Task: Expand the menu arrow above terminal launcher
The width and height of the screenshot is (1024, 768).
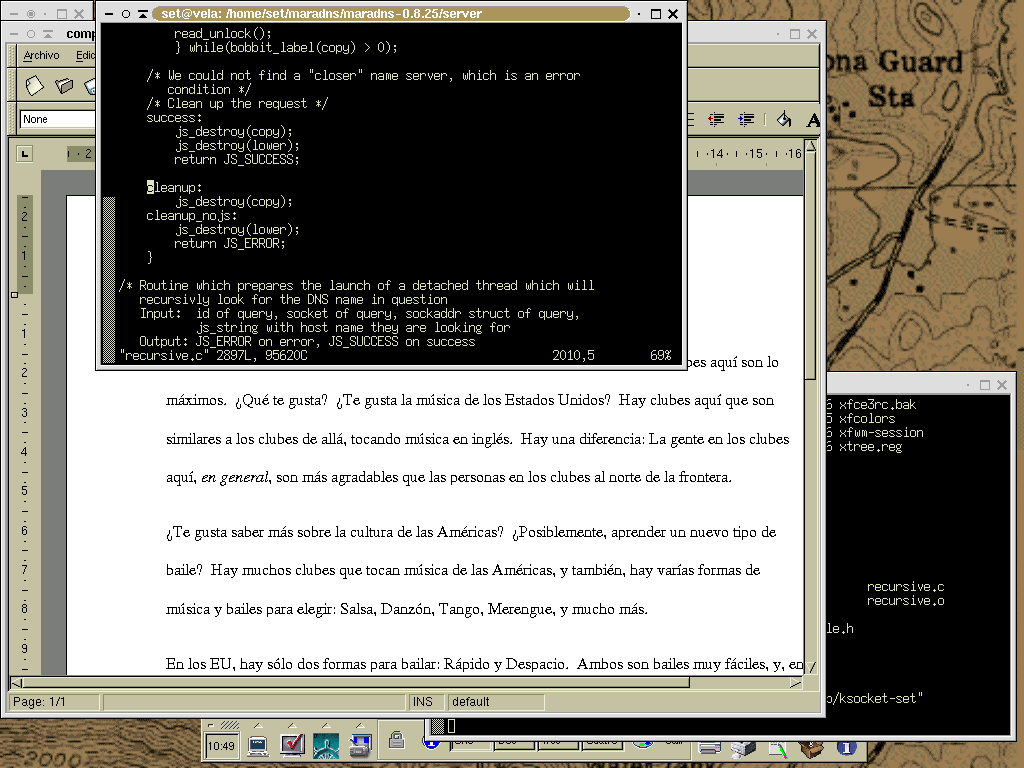Action: (x=258, y=725)
